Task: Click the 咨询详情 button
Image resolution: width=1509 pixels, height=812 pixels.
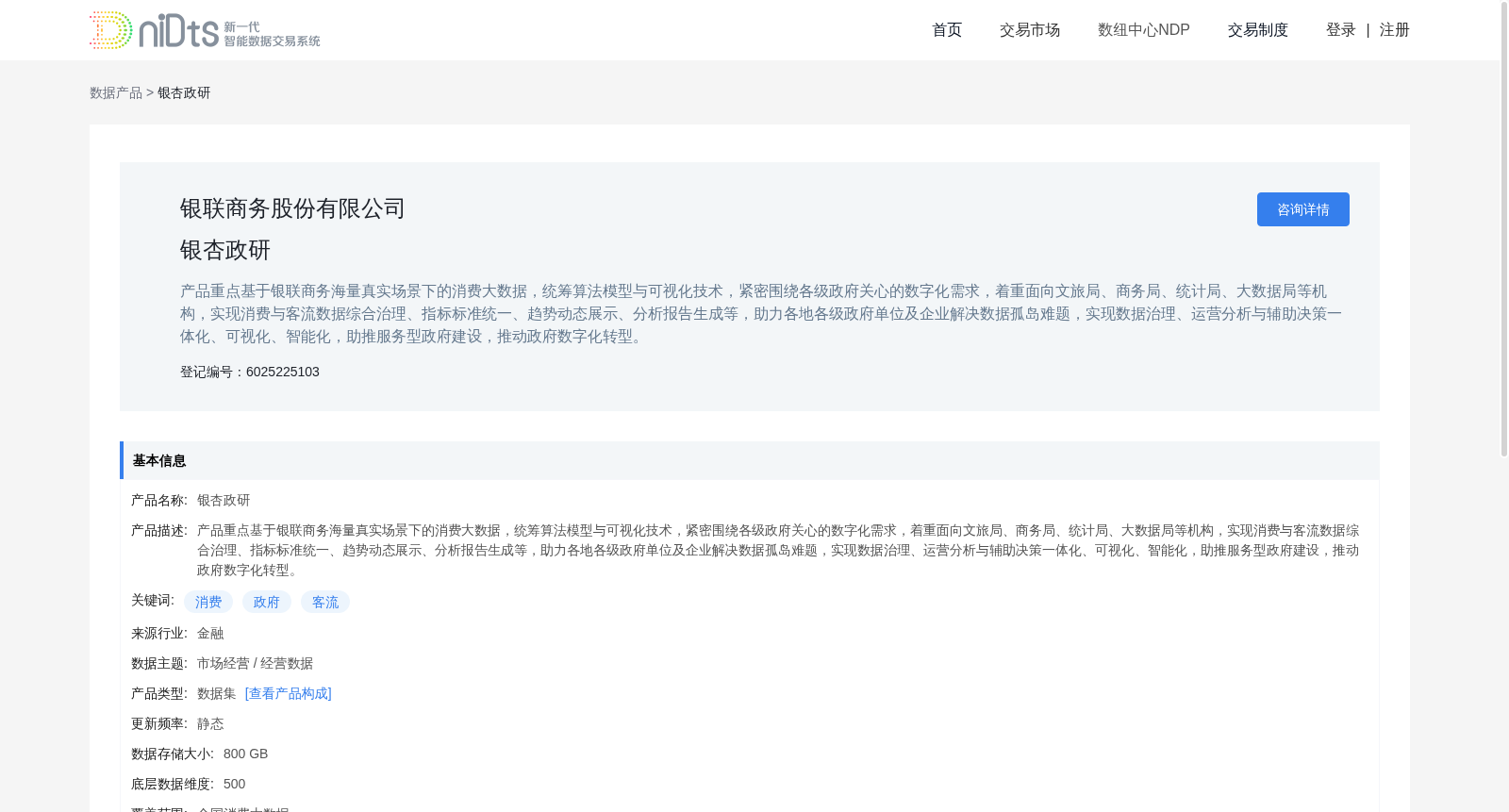Action: click(1303, 209)
